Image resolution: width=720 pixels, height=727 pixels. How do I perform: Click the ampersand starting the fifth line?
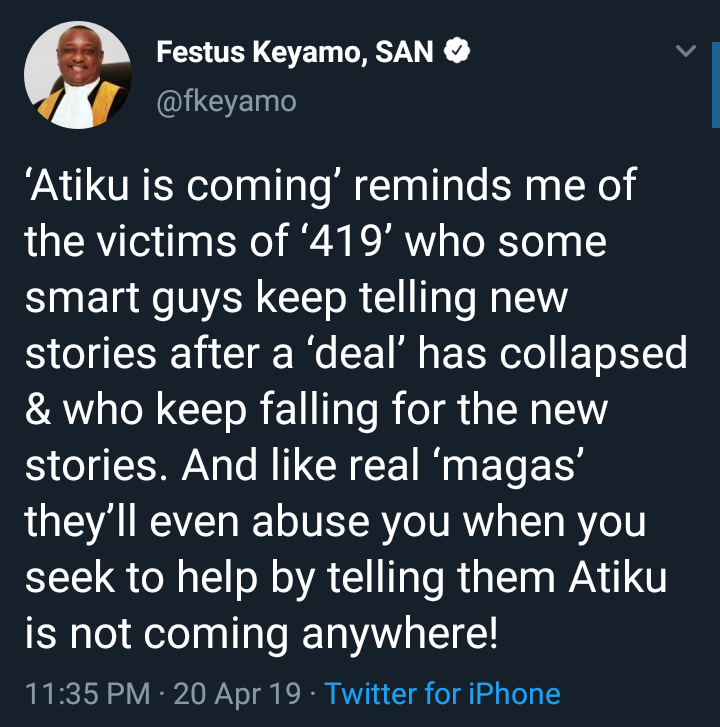(35, 410)
